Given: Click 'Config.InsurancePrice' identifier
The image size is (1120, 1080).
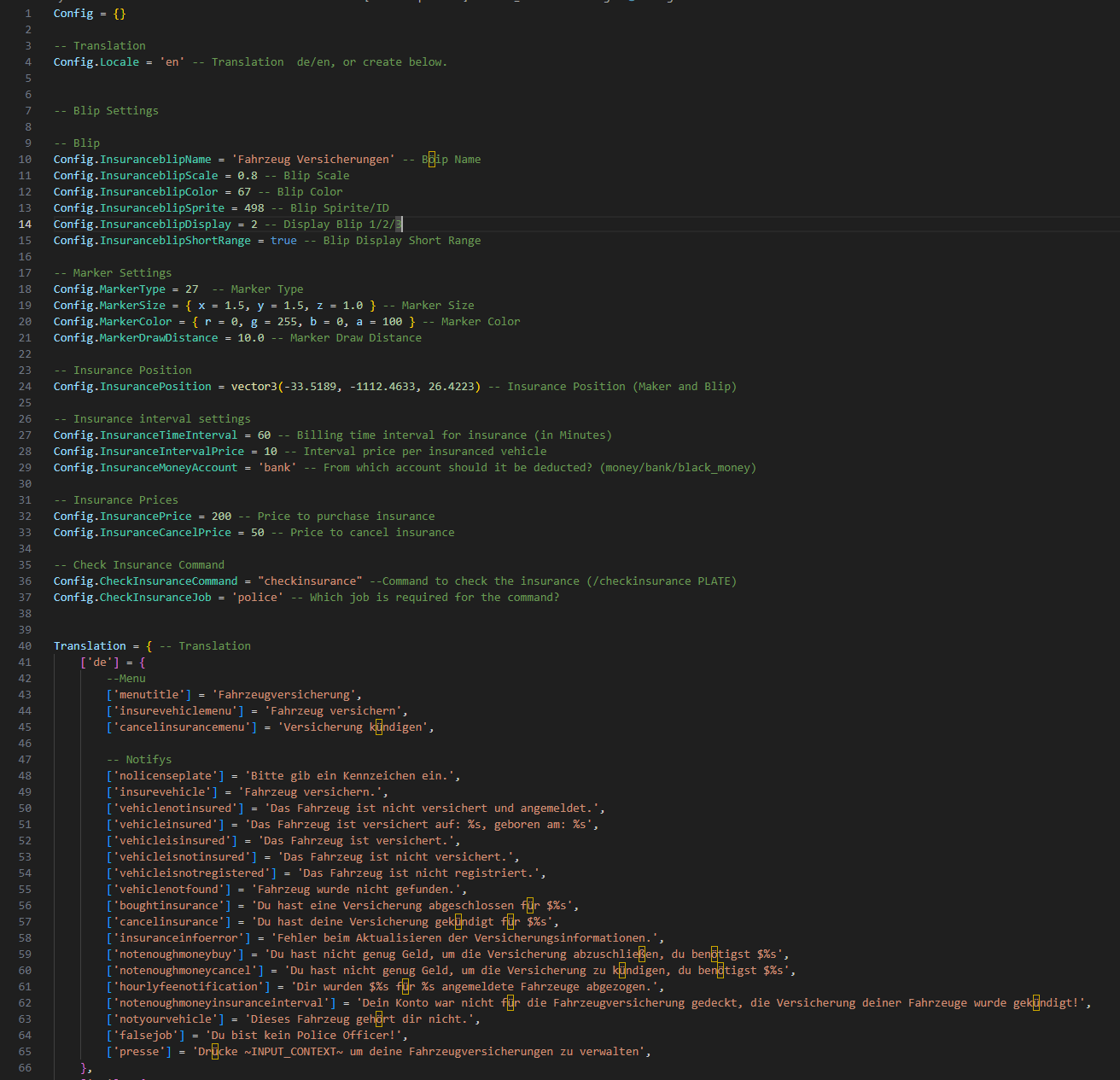Looking at the screenshot, I should click(123, 517).
